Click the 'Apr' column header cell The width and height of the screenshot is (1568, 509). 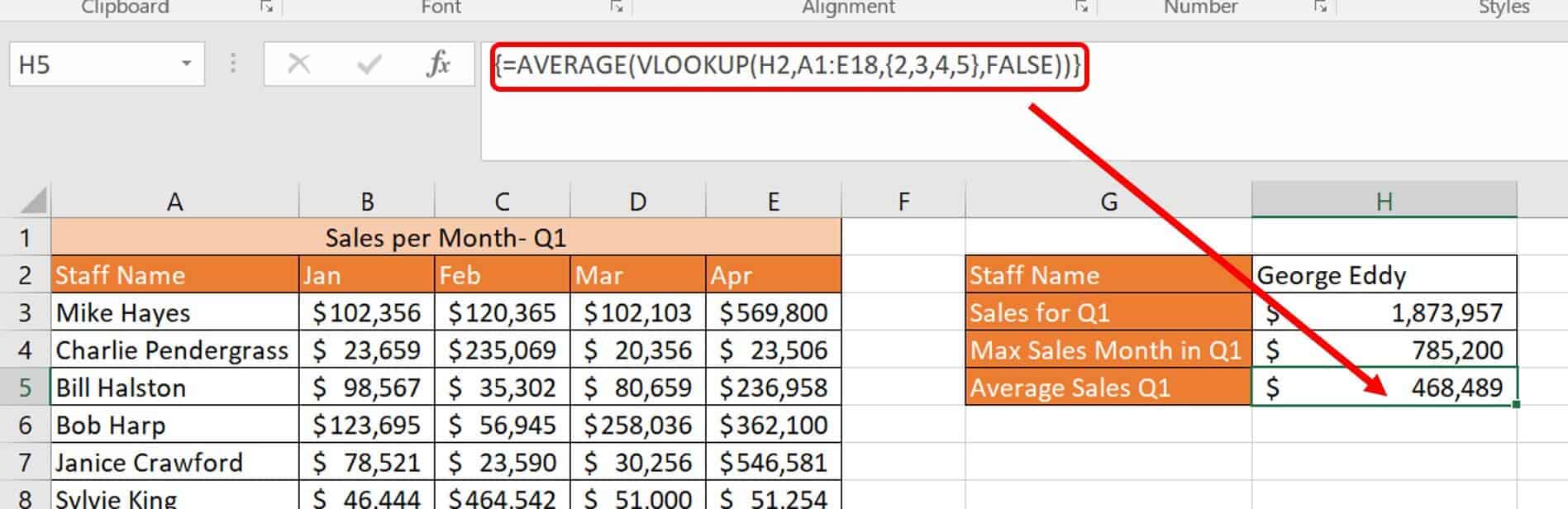pyautogui.click(x=773, y=275)
